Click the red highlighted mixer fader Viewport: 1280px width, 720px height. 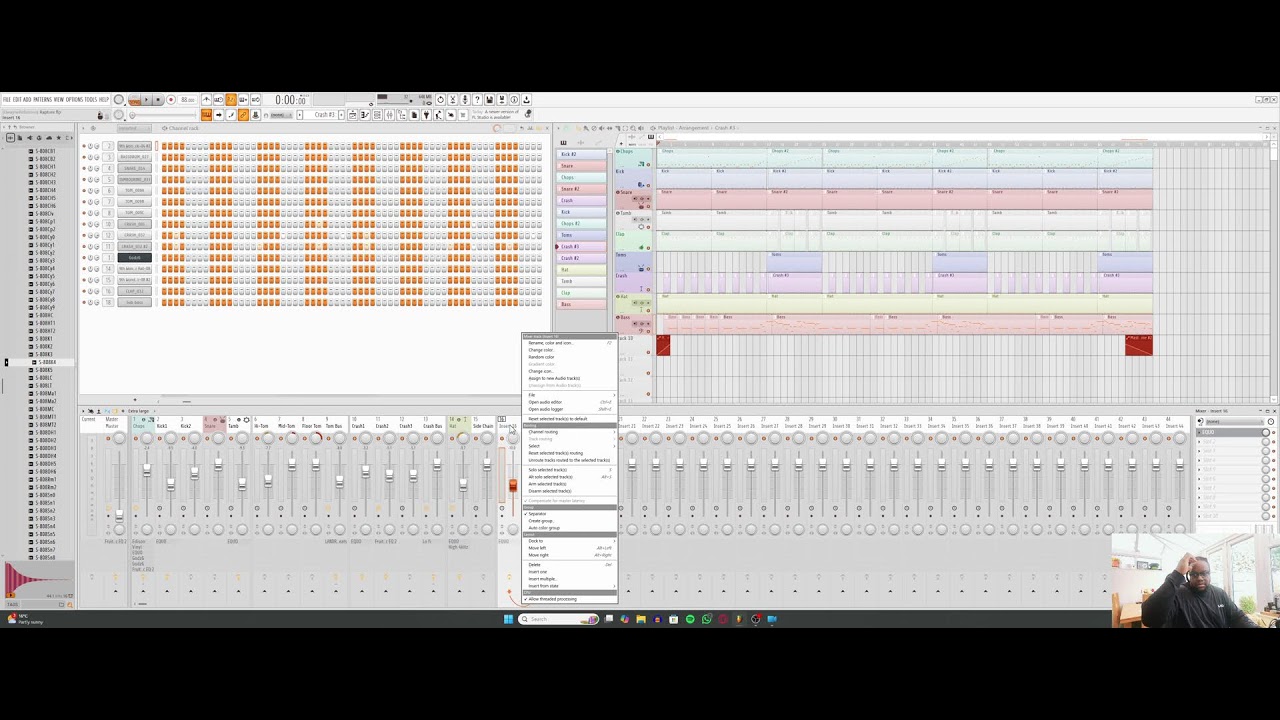pyautogui.click(x=513, y=486)
